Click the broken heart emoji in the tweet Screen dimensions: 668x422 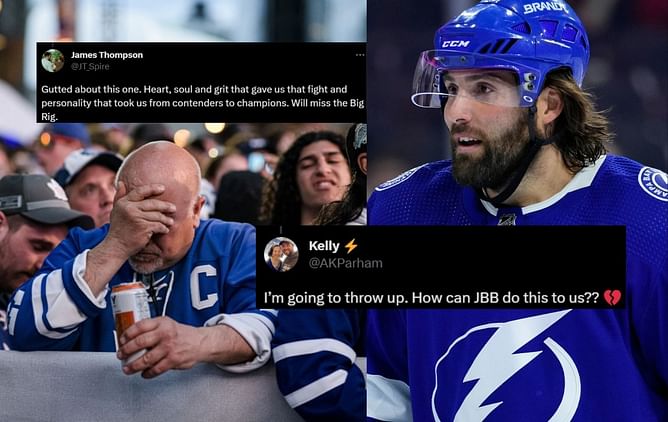point(612,298)
